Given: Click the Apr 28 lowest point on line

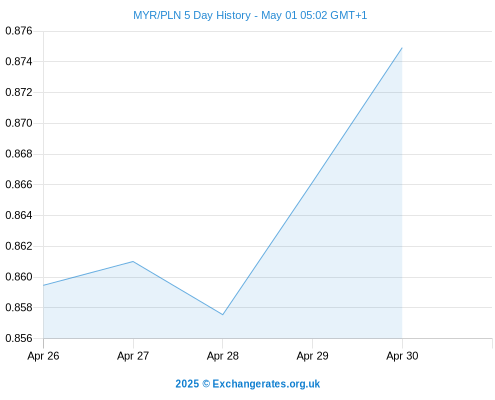Looking at the screenshot, I should pos(223,315).
